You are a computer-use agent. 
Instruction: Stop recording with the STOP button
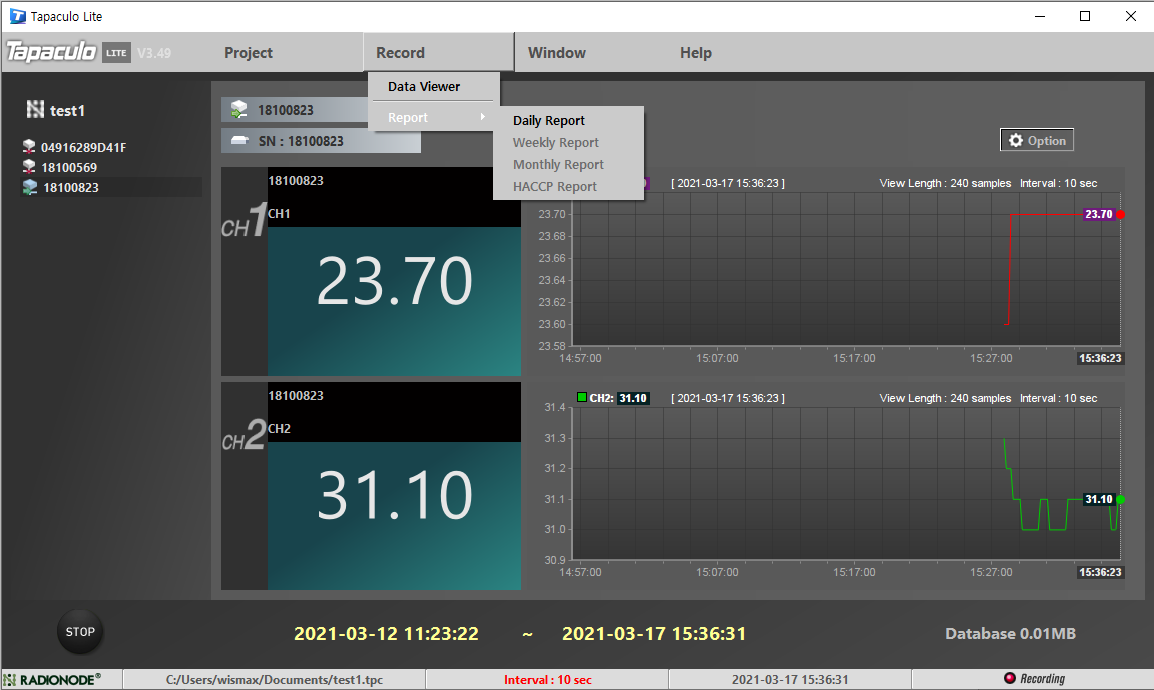click(x=80, y=632)
